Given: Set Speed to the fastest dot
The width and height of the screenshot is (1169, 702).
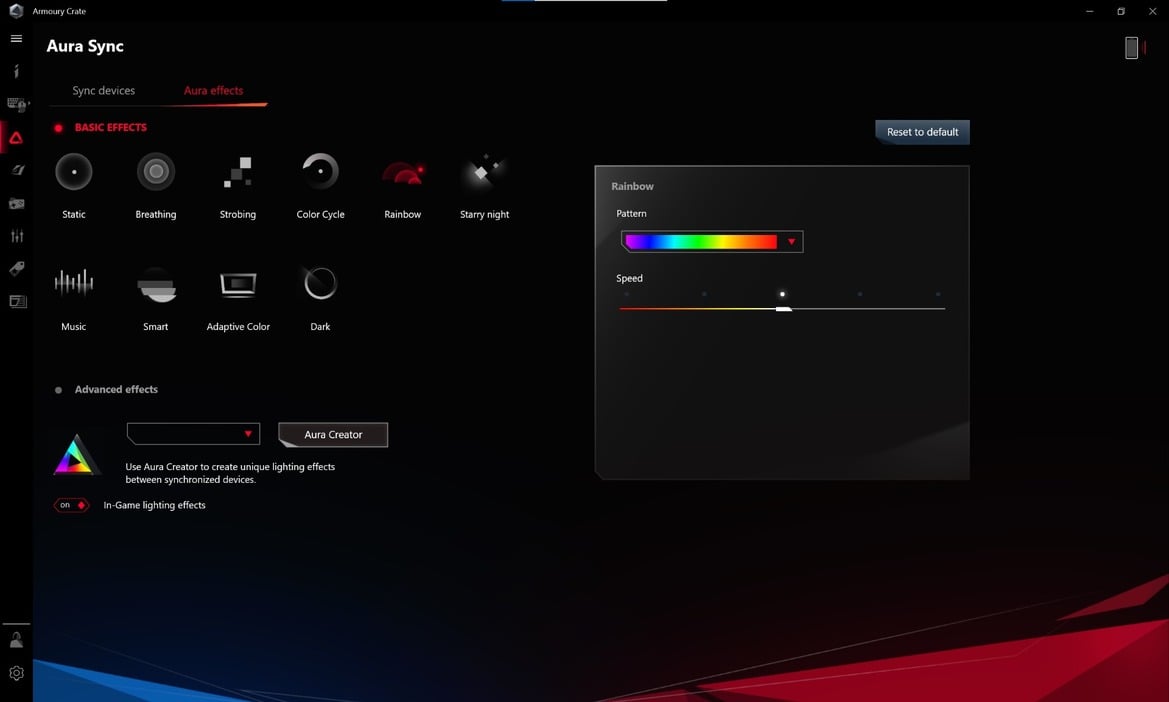Looking at the screenshot, I should (938, 294).
